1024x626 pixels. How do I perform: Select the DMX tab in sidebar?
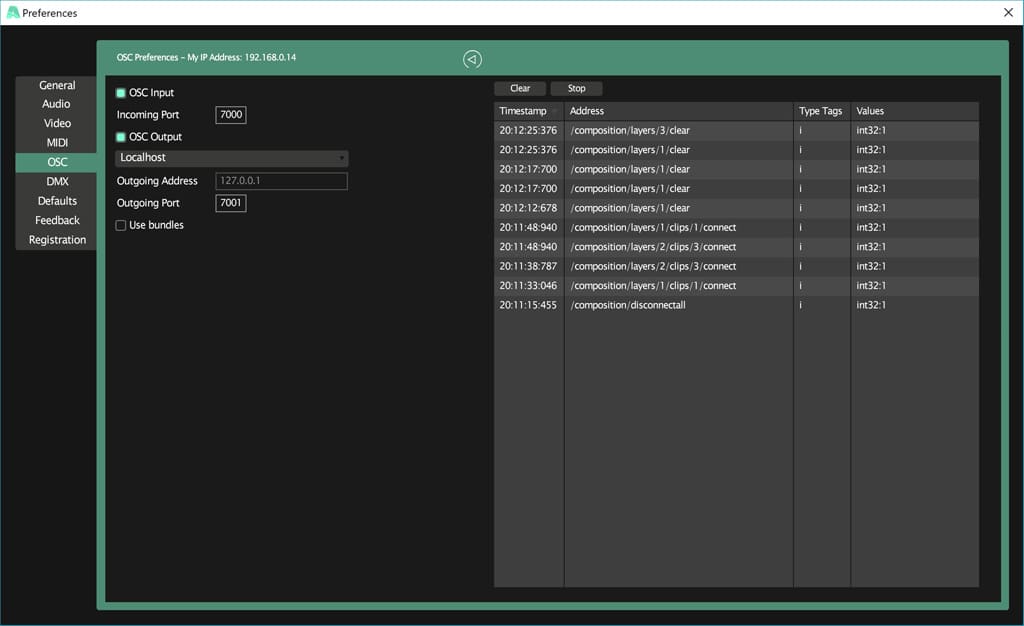tap(57, 182)
